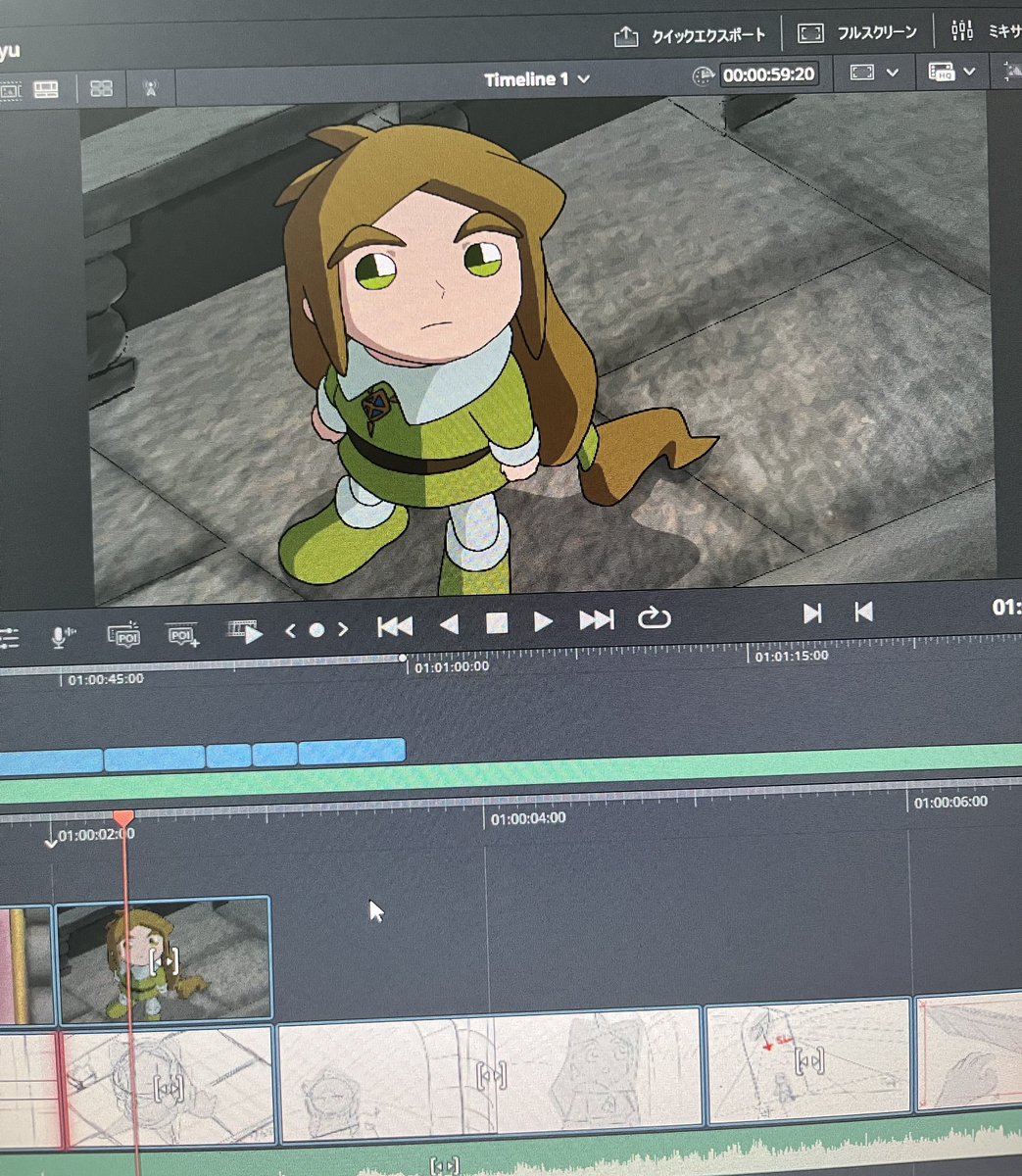This screenshot has width=1022, height=1176.
Task: Open the viewer fit size dropdown
Action: pyautogui.click(x=875, y=73)
